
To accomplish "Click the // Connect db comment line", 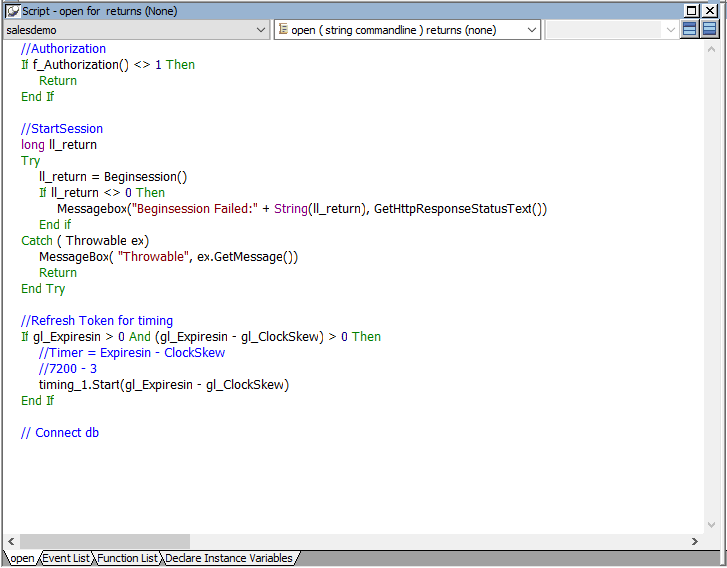I will pos(60,433).
